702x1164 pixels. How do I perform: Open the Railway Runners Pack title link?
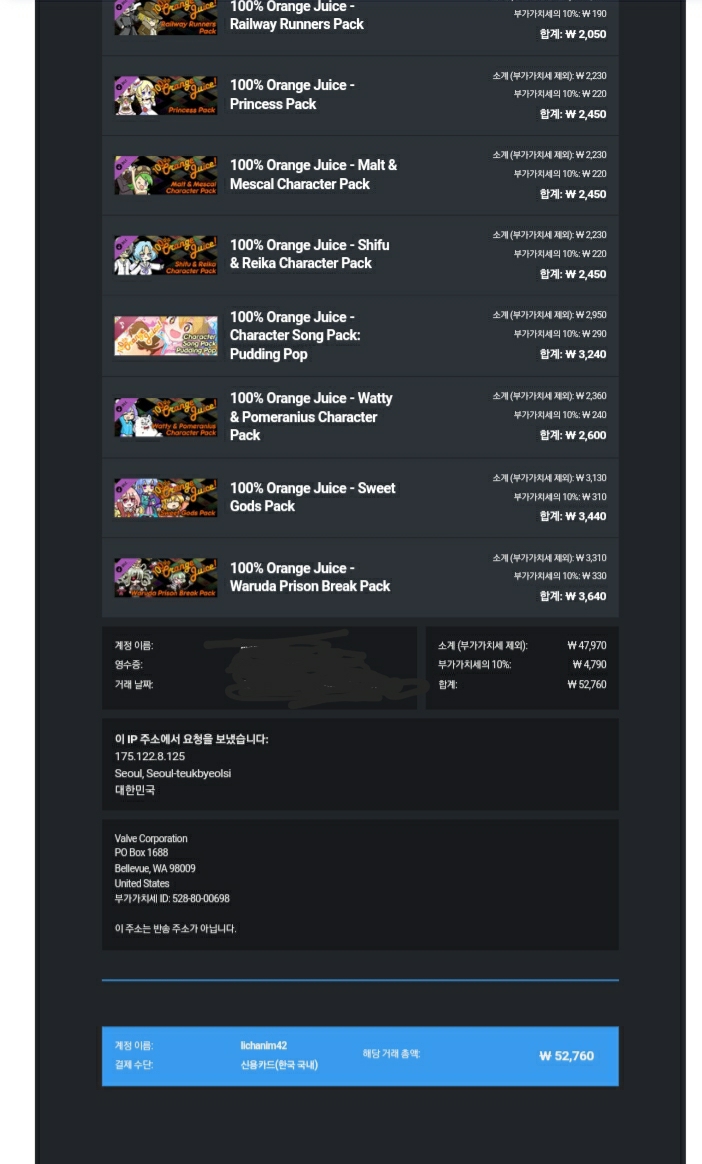296,16
